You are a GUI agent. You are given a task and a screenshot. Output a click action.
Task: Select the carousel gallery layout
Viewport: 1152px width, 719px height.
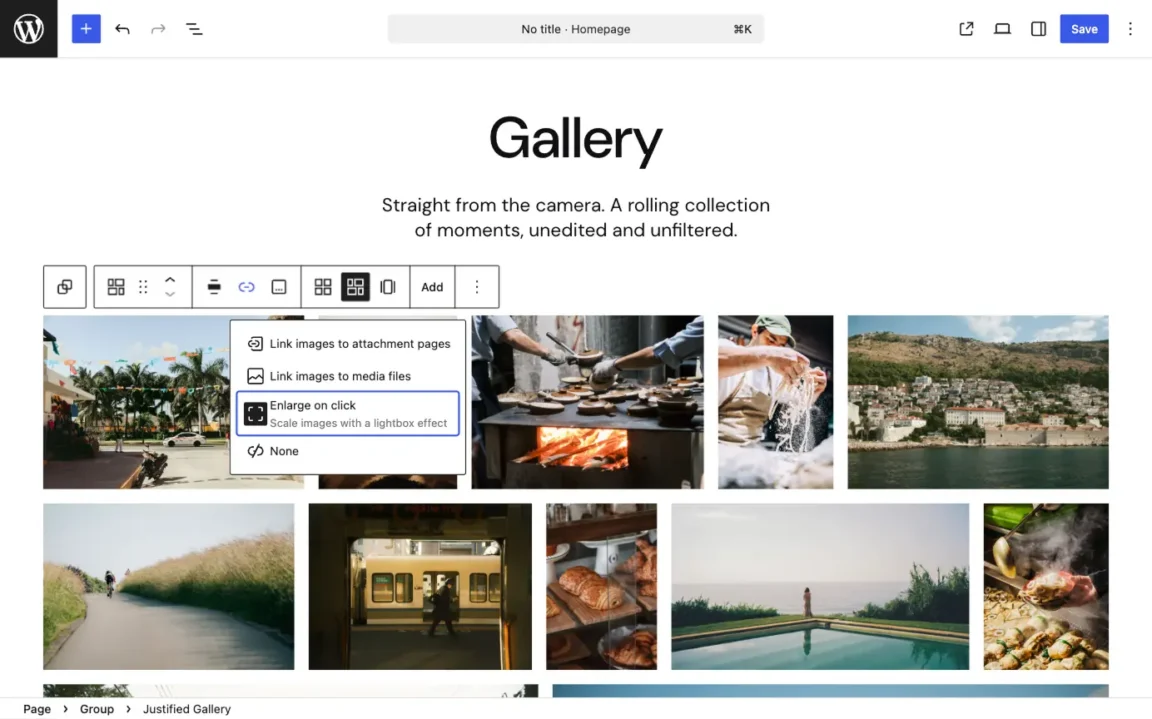(x=387, y=286)
